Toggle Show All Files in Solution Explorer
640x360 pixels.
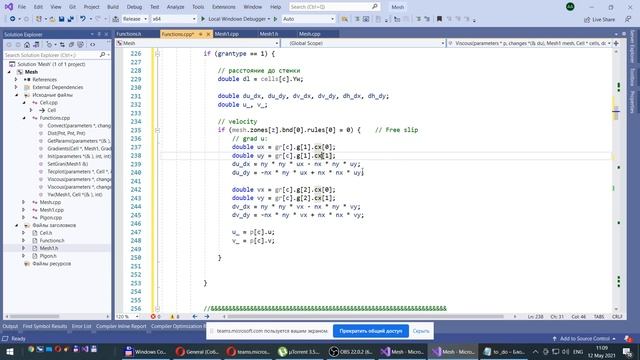80,44
